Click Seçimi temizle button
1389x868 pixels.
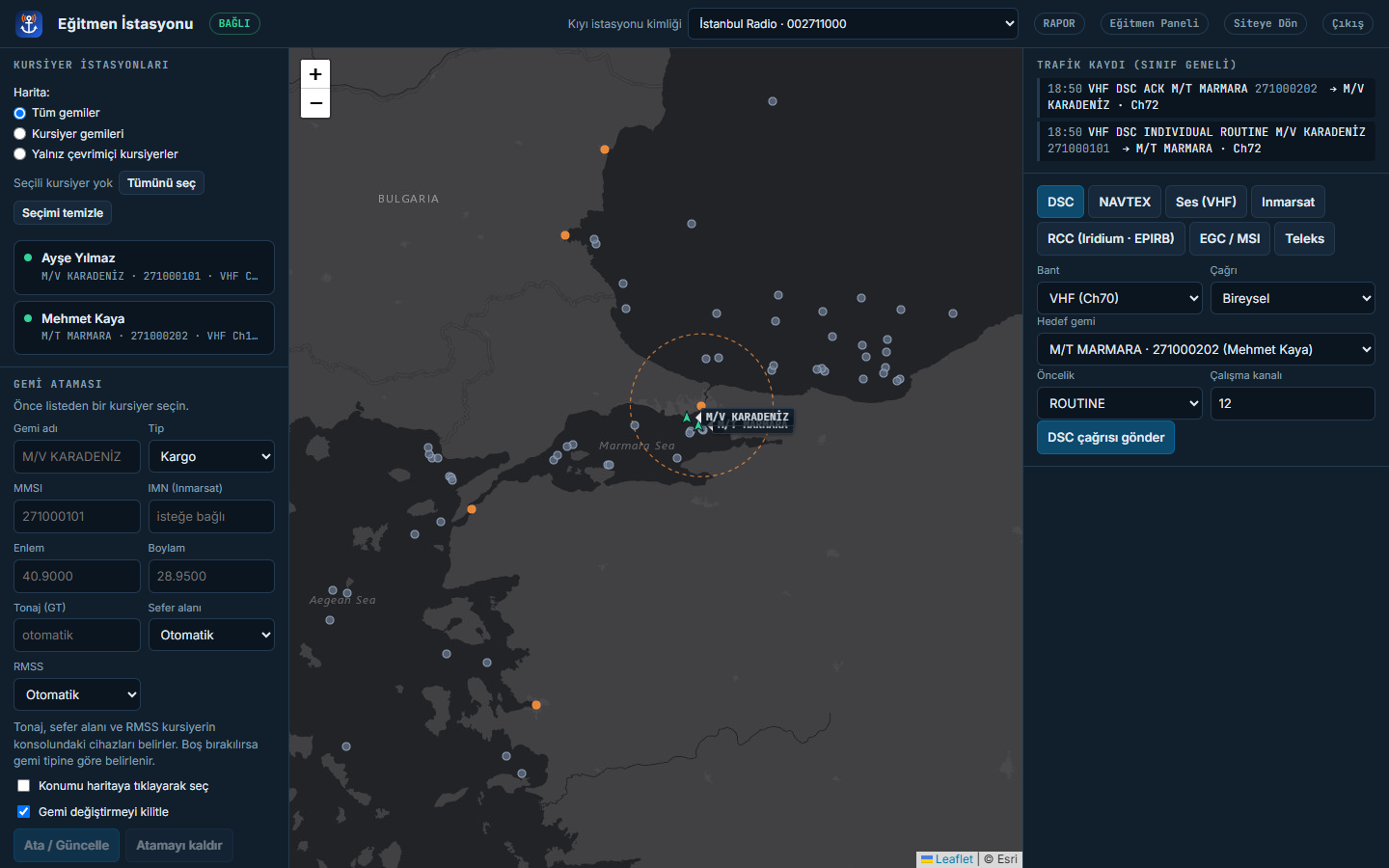pos(63,213)
